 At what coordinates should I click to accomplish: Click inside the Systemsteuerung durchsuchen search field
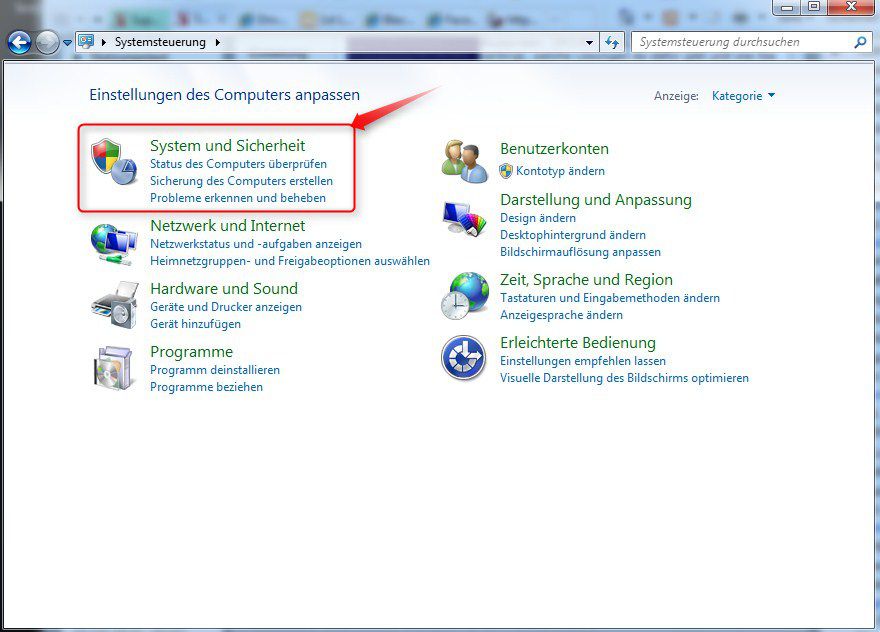click(x=740, y=42)
